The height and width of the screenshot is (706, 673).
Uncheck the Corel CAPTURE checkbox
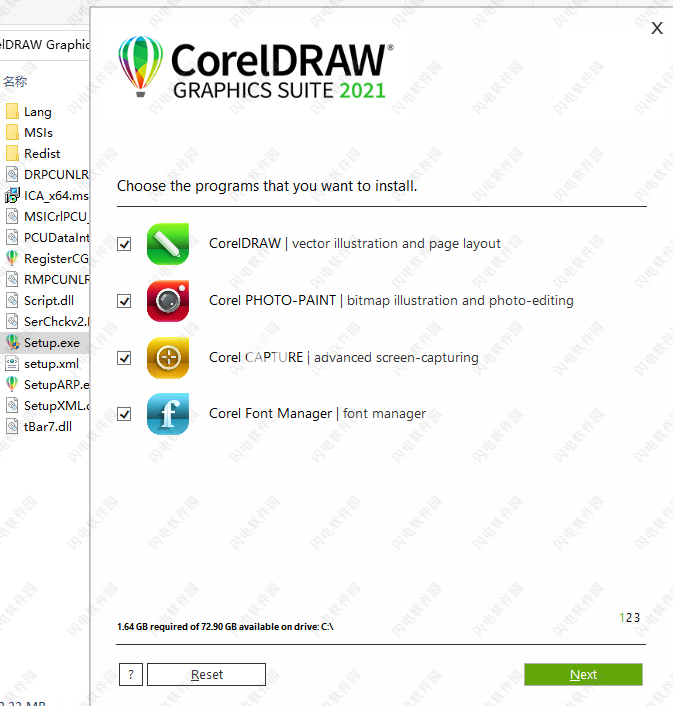(x=124, y=358)
